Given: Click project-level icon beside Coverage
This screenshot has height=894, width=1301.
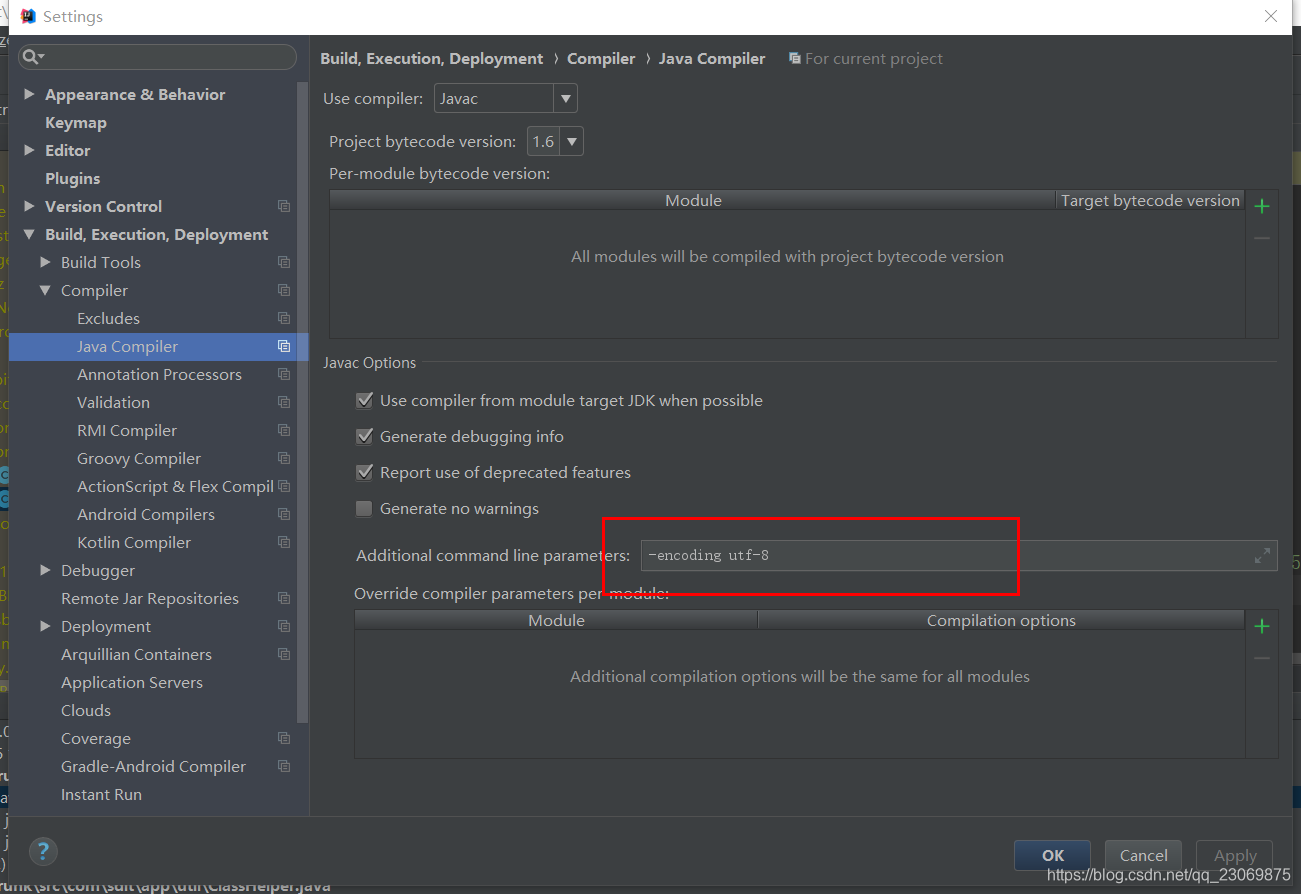Looking at the screenshot, I should click(x=284, y=738).
